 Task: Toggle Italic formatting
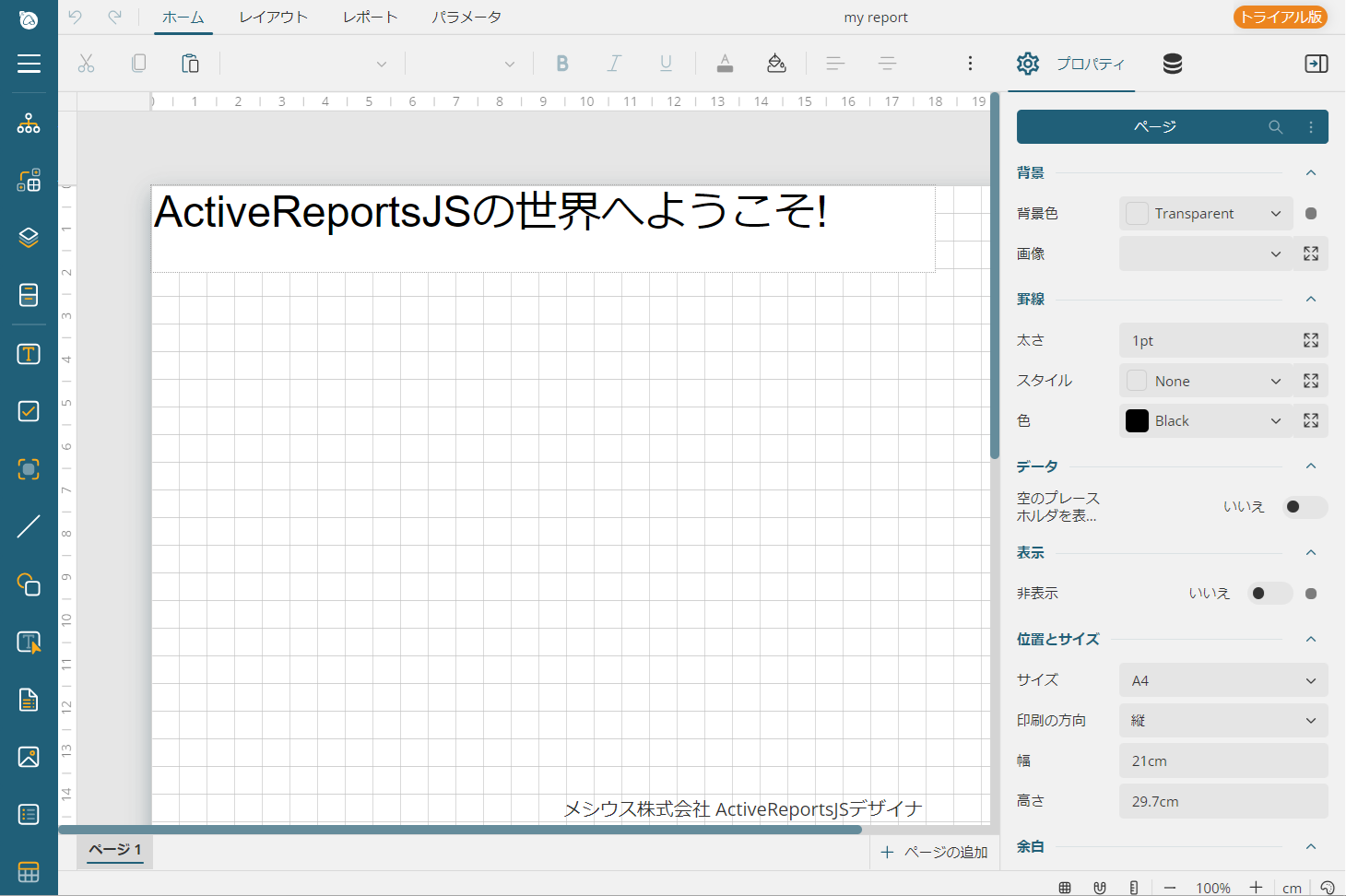click(x=614, y=63)
